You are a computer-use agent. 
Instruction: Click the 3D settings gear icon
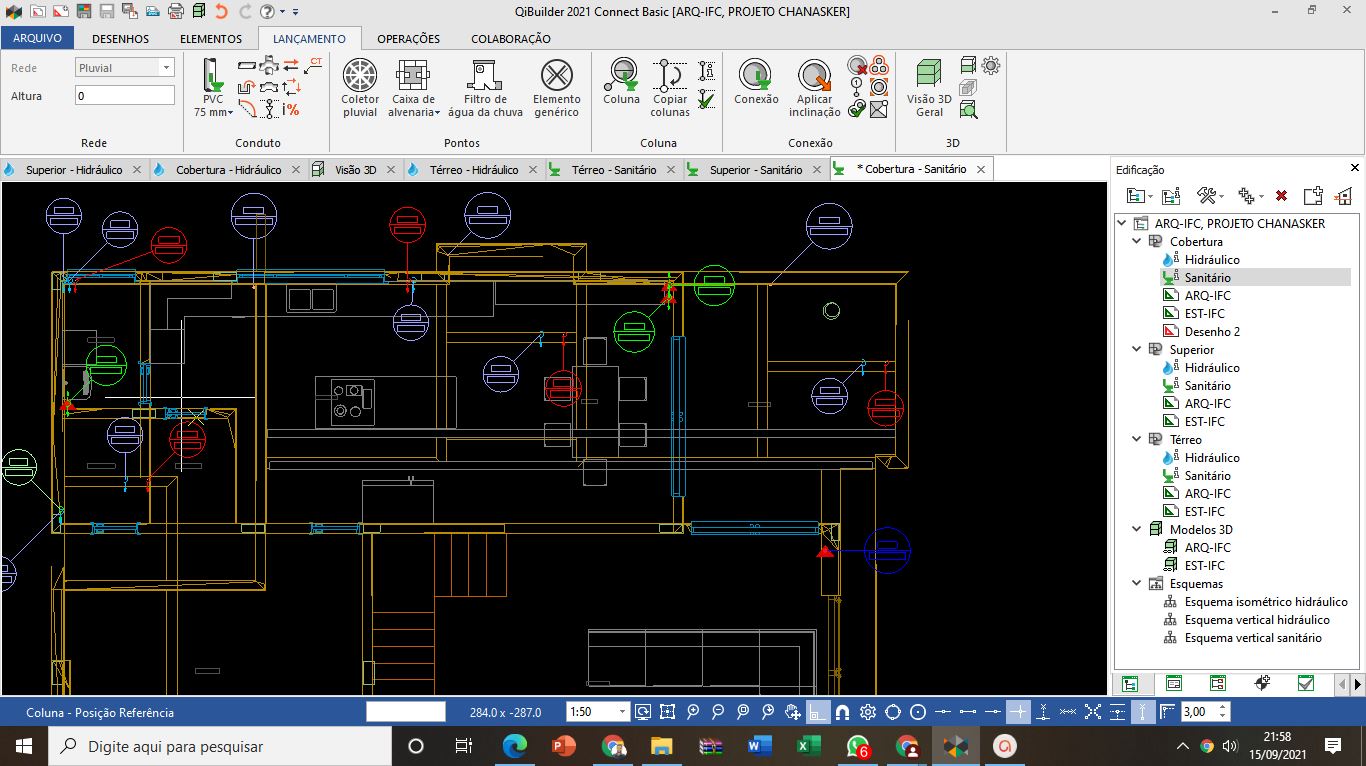pyautogui.click(x=991, y=65)
